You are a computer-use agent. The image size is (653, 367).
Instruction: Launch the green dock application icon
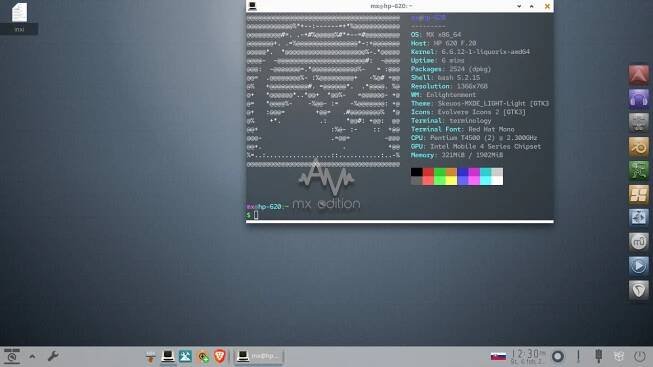point(638,171)
